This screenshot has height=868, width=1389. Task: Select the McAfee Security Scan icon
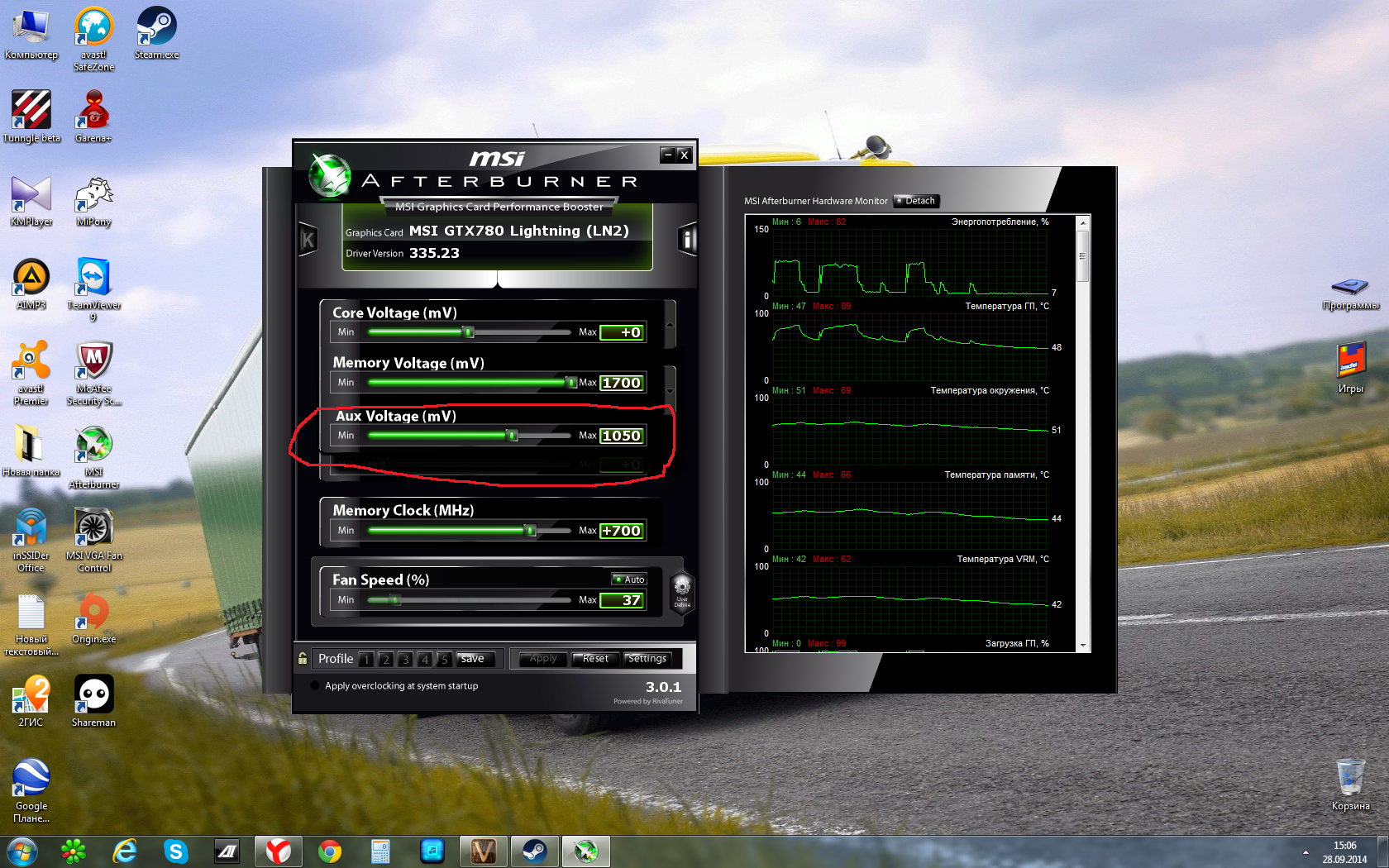click(x=94, y=374)
